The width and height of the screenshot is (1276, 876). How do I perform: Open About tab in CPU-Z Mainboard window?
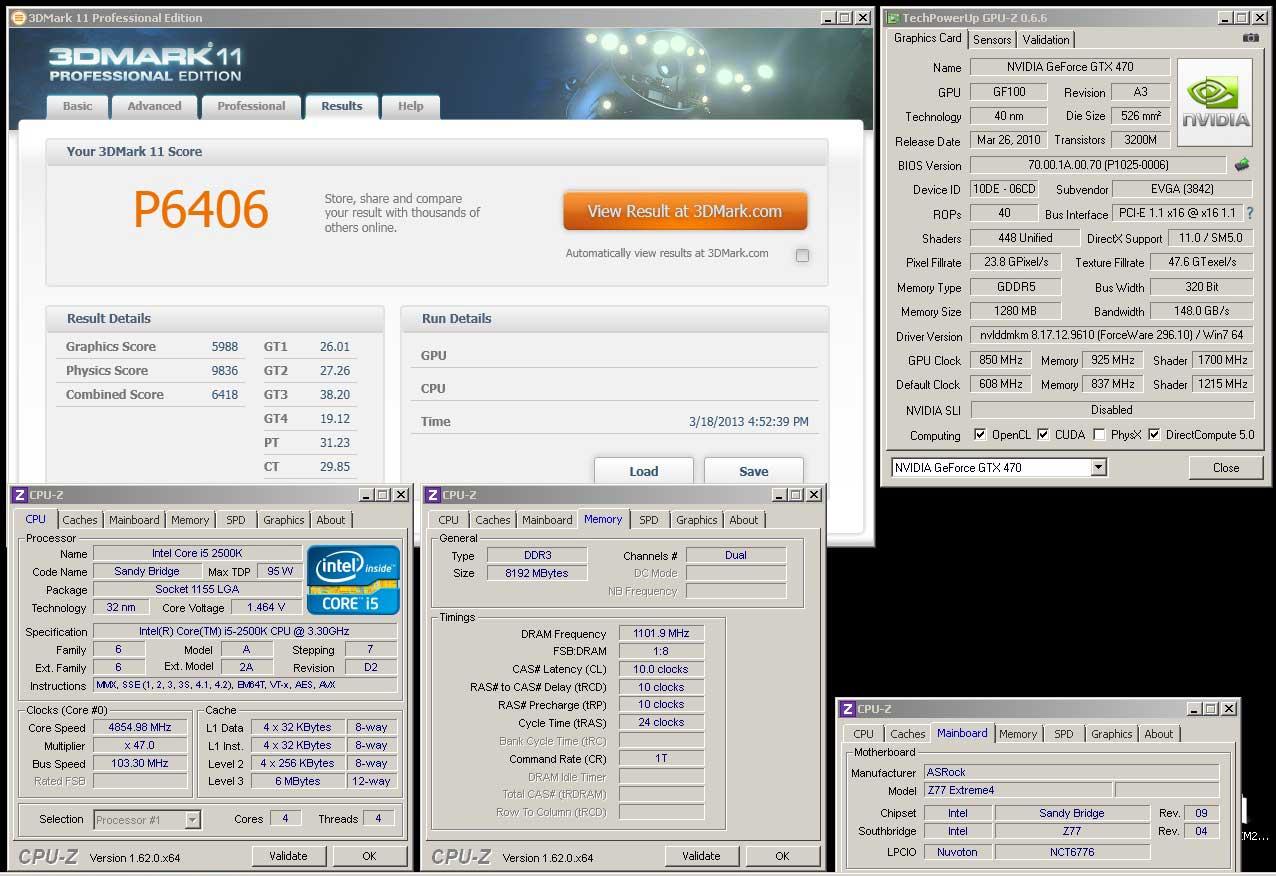1159,734
